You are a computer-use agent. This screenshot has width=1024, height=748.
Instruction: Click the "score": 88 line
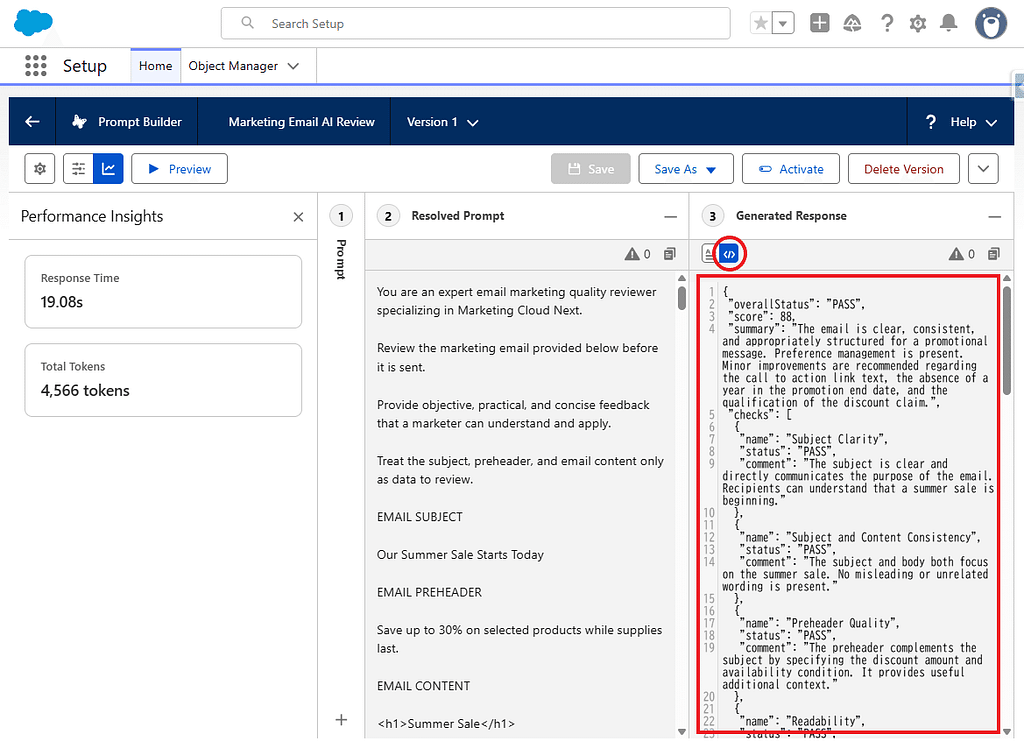[761, 317]
